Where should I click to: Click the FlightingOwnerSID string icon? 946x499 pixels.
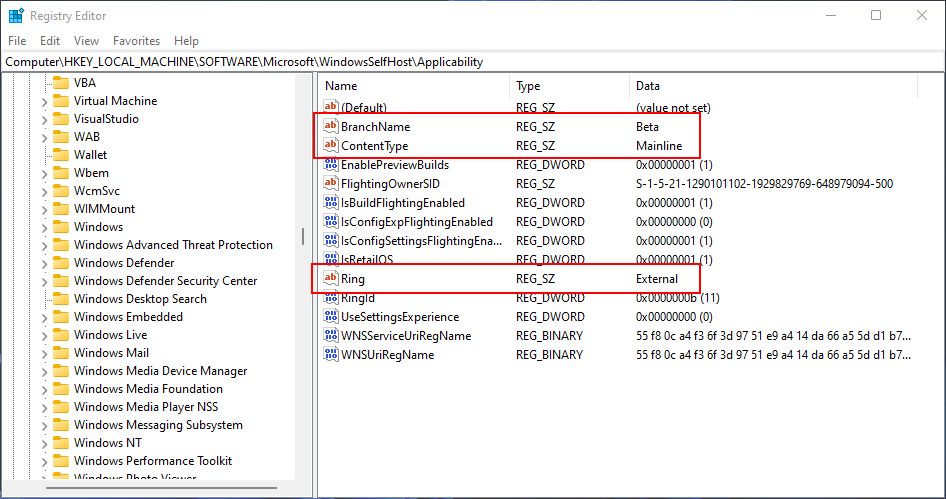331,183
